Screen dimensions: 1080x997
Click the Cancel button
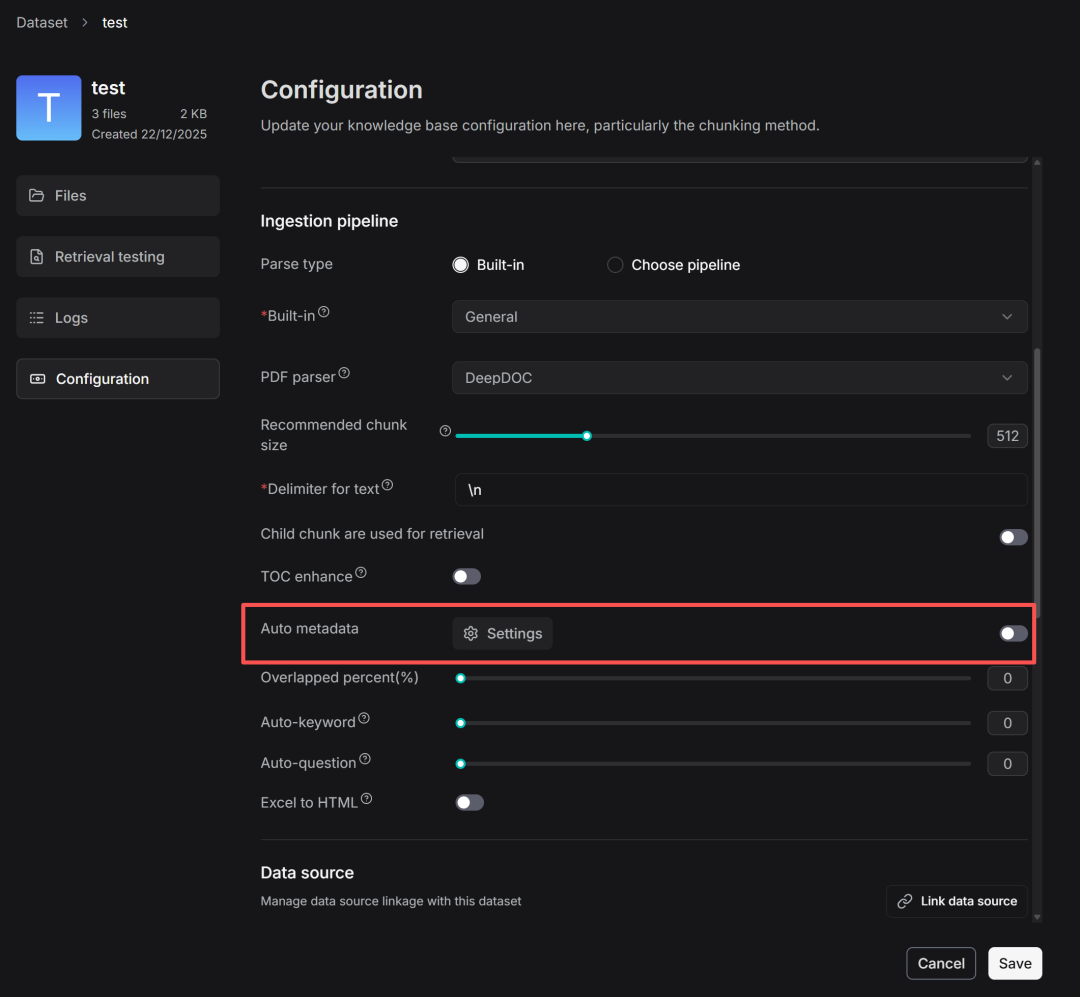point(941,963)
